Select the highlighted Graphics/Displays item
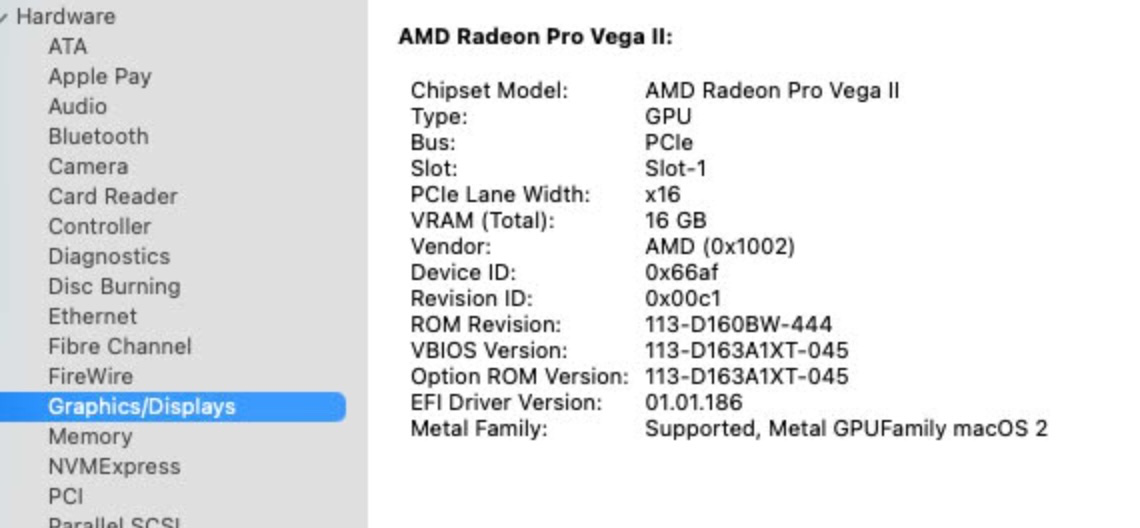The height and width of the screenshot is (528, 1140). [141, 407]
